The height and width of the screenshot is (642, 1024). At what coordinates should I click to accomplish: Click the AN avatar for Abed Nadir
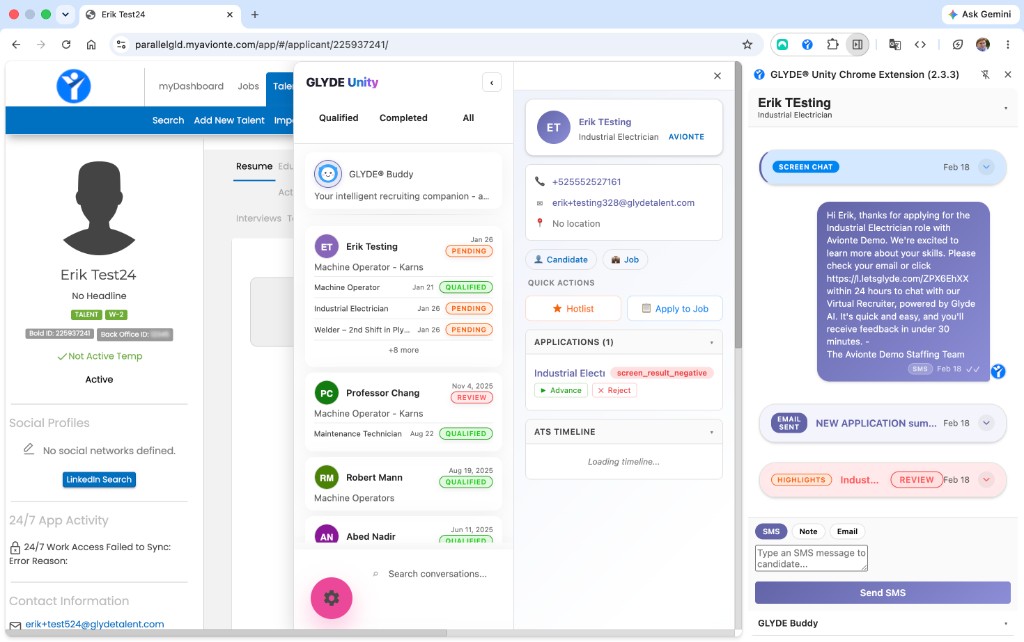tap(327, 536)
